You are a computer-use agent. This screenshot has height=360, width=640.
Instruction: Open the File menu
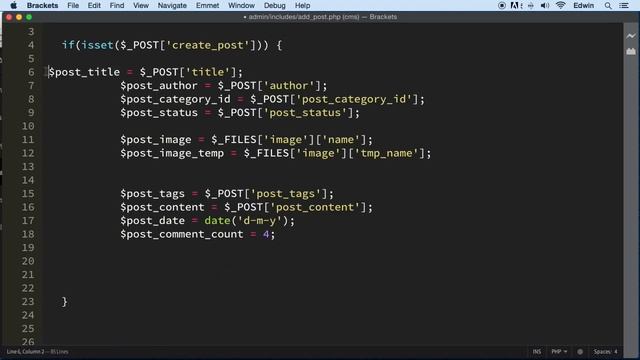73,5
